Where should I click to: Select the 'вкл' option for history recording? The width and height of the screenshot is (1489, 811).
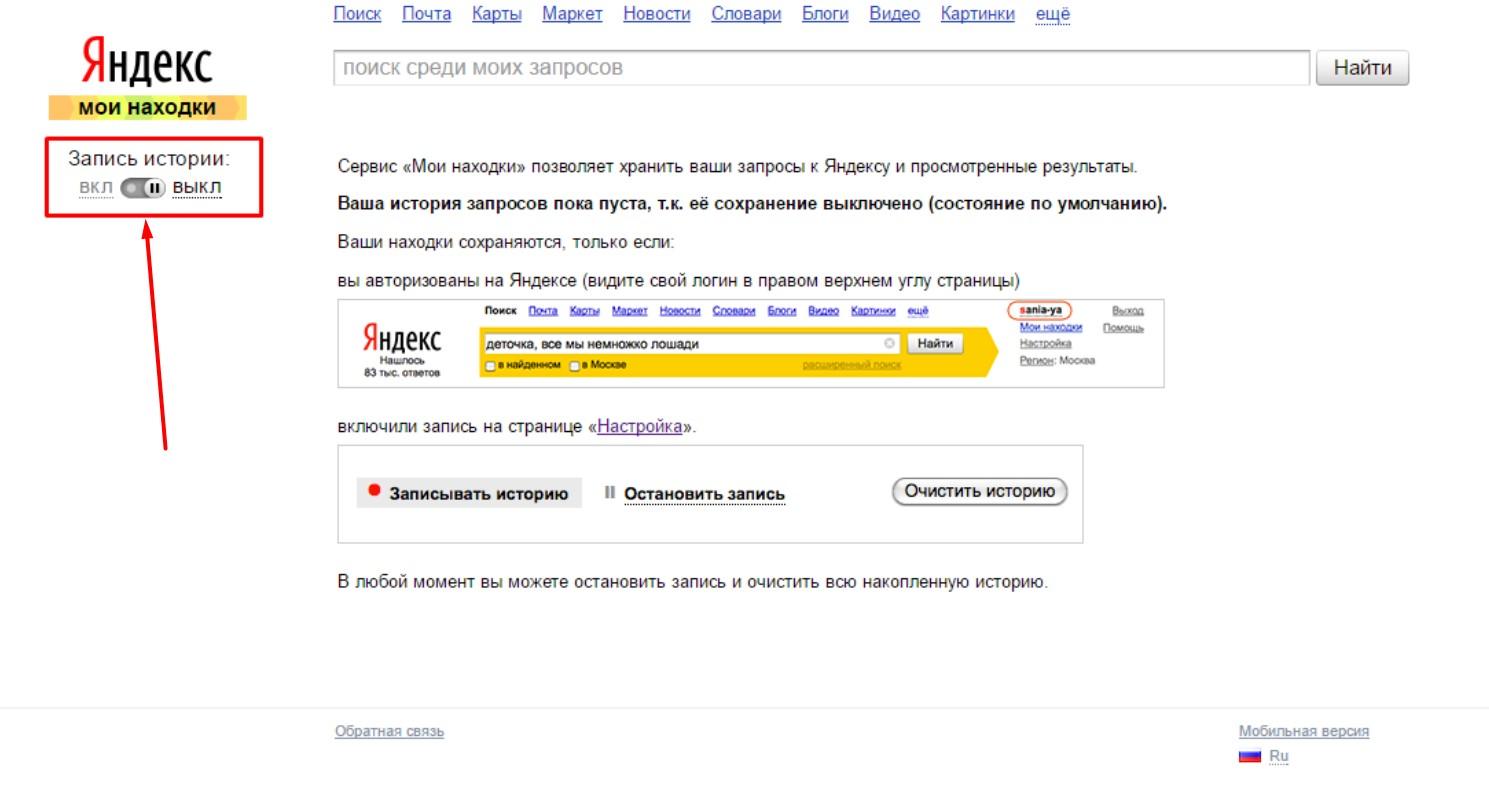(96, 188)
